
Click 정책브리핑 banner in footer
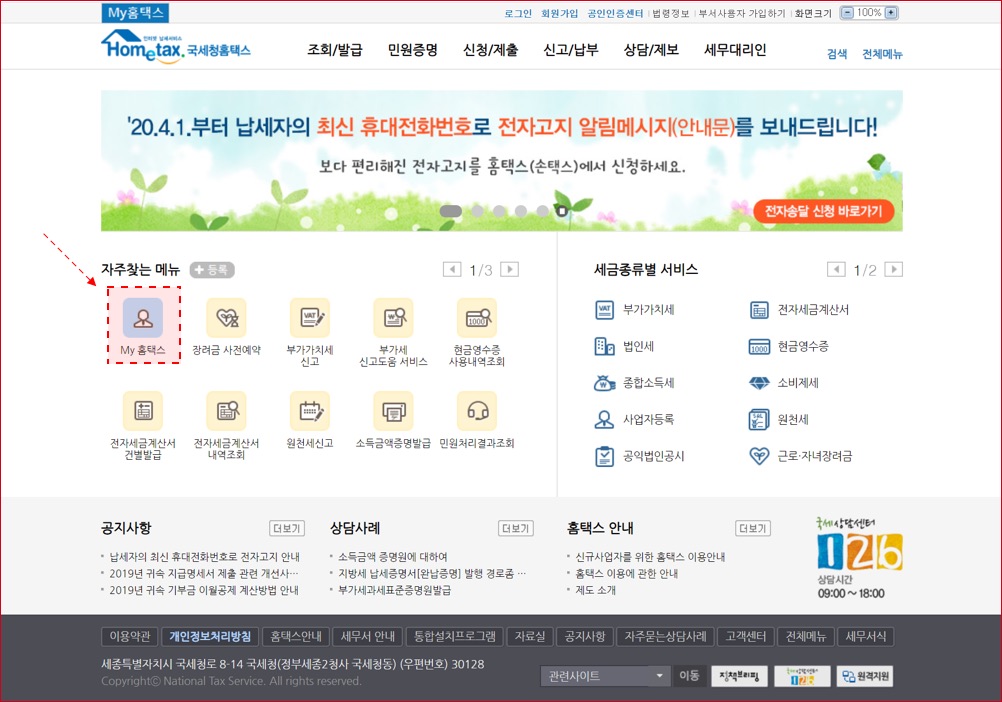(x=739, y=676)
